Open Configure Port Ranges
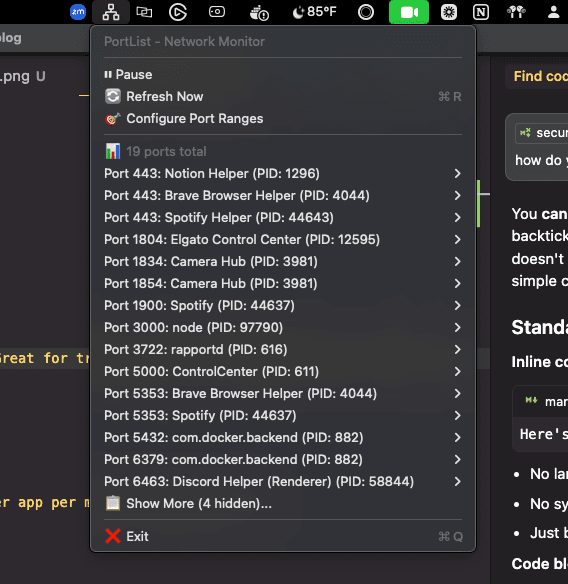This screenshot has width=568, height=584. coord(283,118)
